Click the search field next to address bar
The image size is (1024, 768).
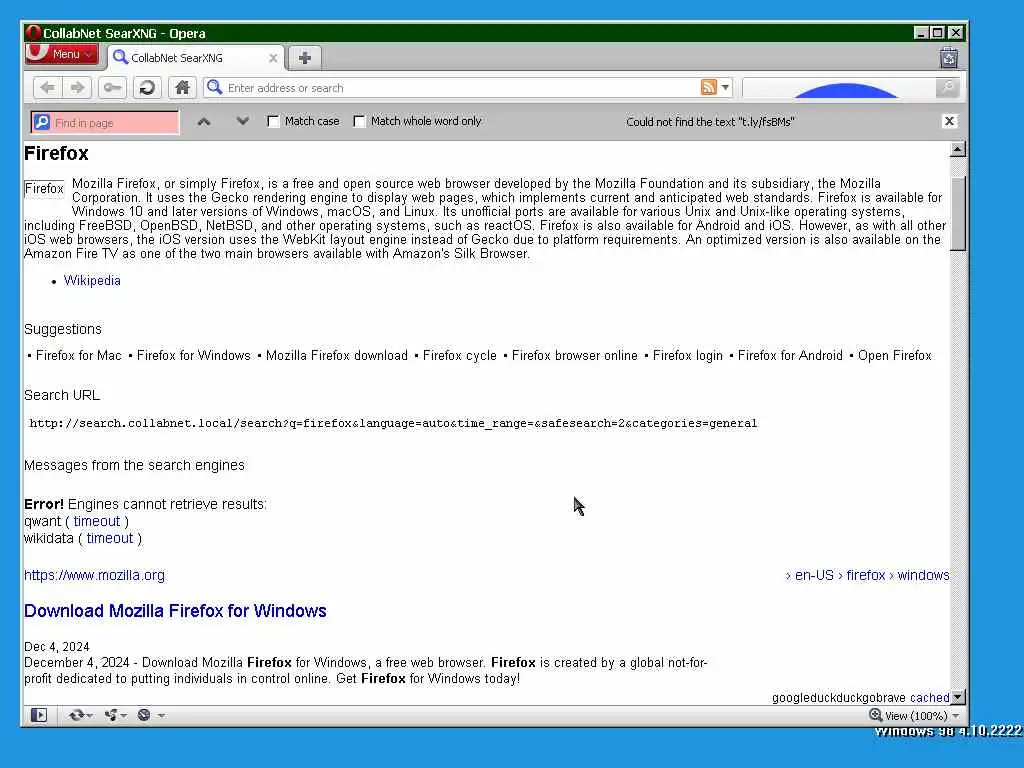[839, 88]
